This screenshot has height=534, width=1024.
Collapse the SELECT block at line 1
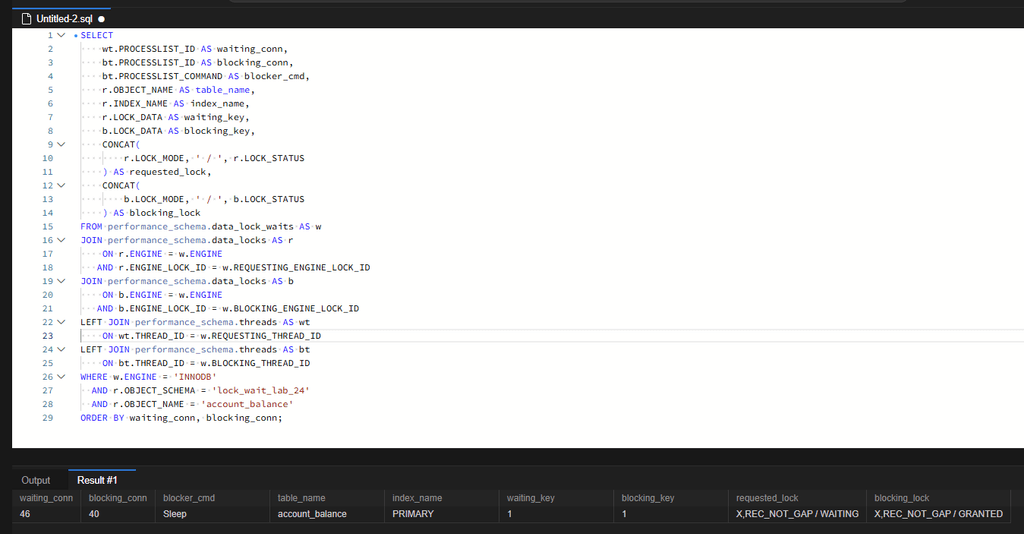(61, 35)
